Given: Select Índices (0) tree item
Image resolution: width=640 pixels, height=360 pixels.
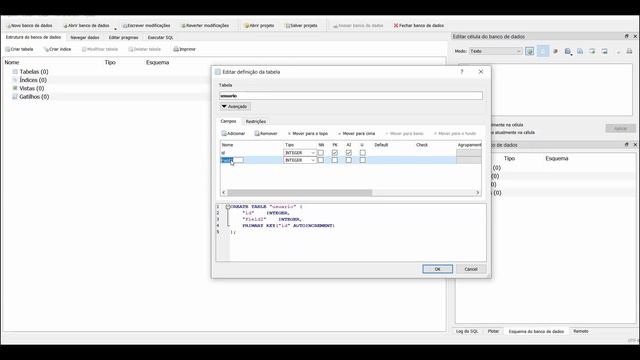Looking at the screenshot, I should click(x=33, y=80).
